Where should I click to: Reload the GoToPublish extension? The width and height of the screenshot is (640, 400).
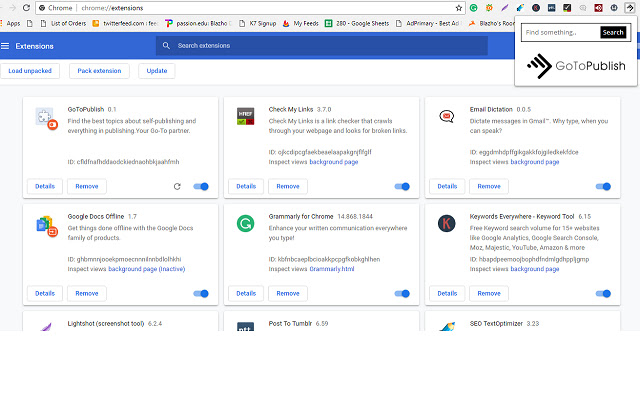[177, 187]
